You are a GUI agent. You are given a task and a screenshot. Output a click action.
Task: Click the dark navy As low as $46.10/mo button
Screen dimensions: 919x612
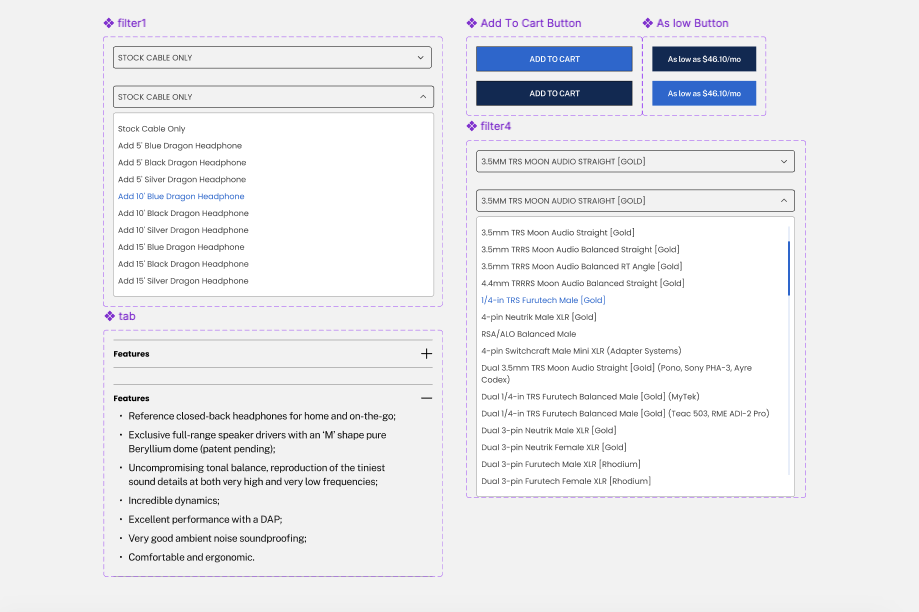pos(704,59)
